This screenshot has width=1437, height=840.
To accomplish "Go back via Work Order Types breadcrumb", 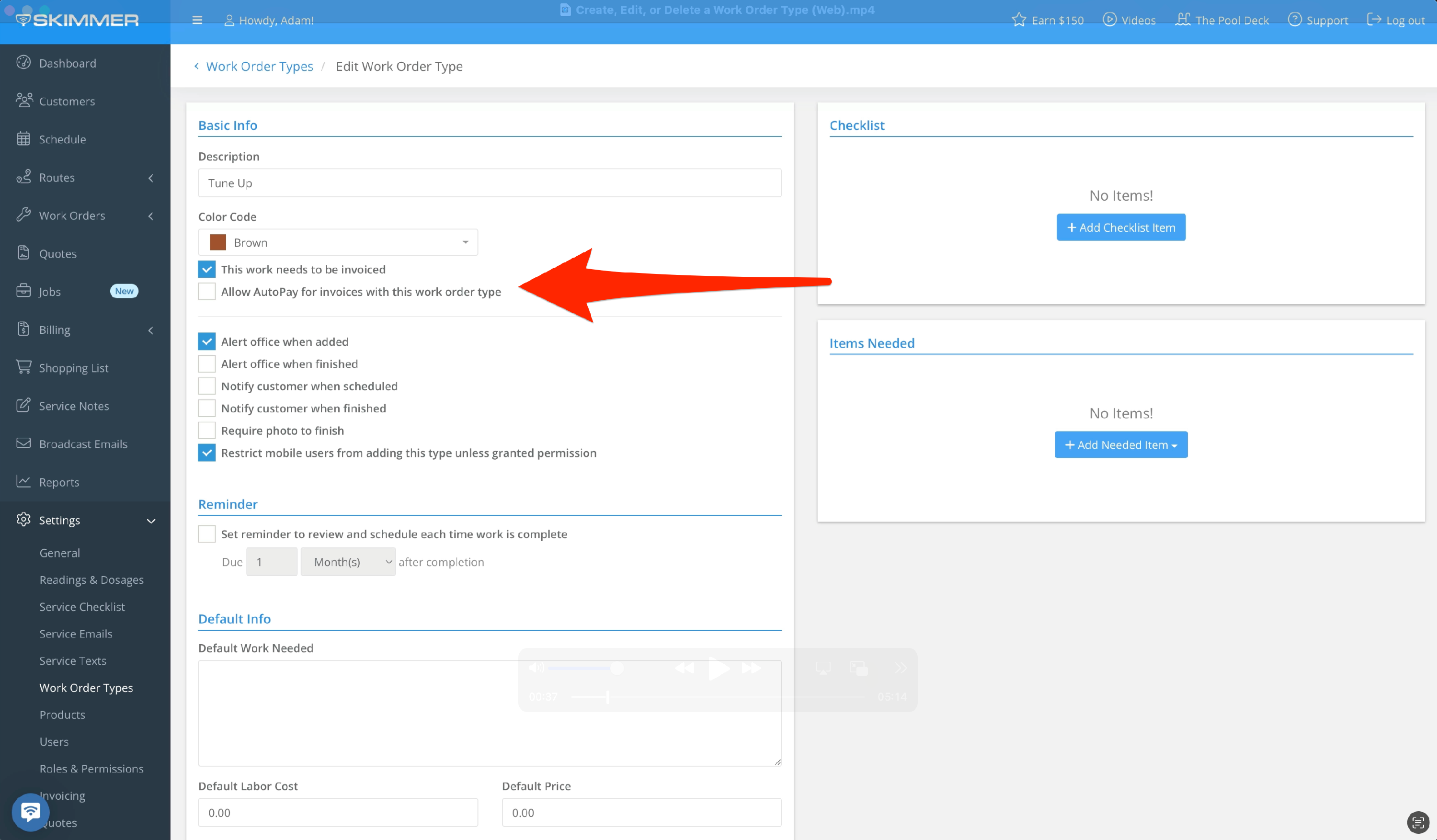I will coord(259,66).
